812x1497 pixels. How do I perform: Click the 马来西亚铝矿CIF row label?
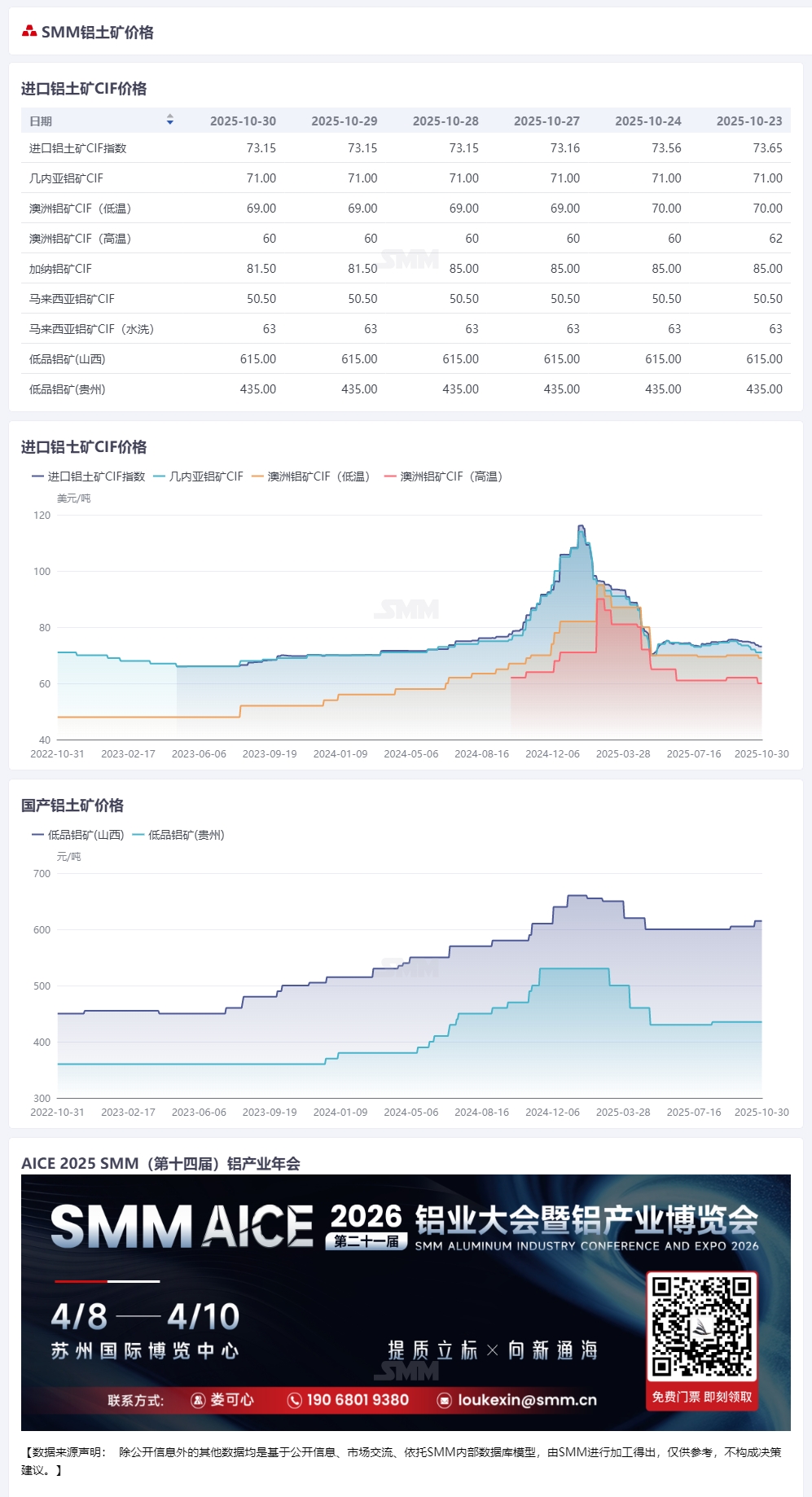pos(72,299)
